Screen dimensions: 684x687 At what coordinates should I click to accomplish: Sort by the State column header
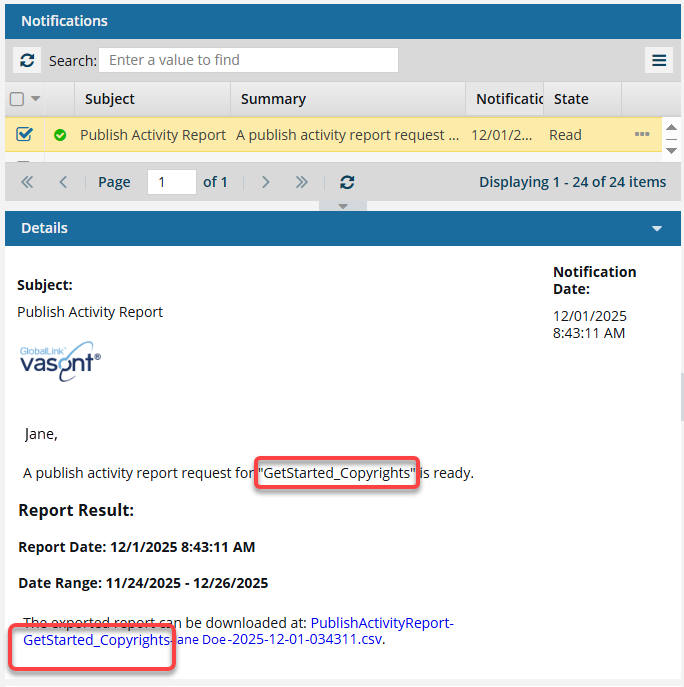point(571,99)
